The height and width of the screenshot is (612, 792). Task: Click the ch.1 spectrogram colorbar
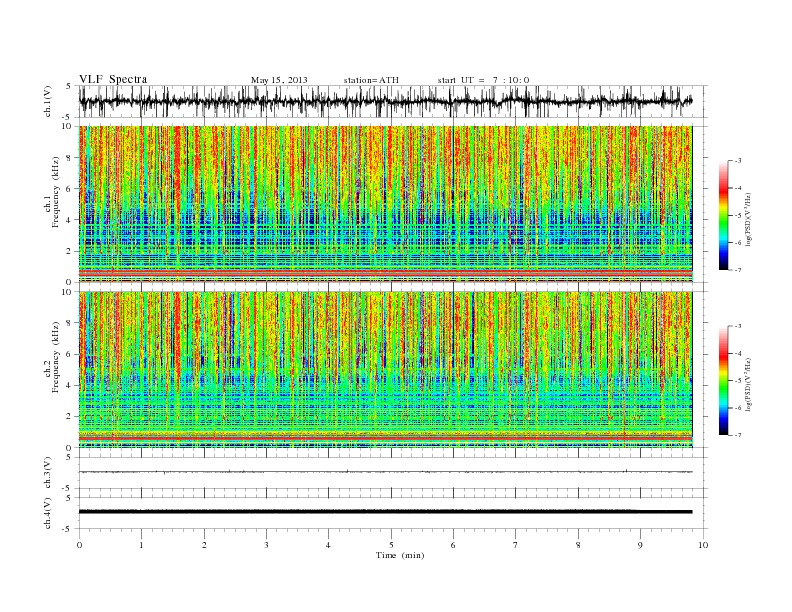point(723,215)
